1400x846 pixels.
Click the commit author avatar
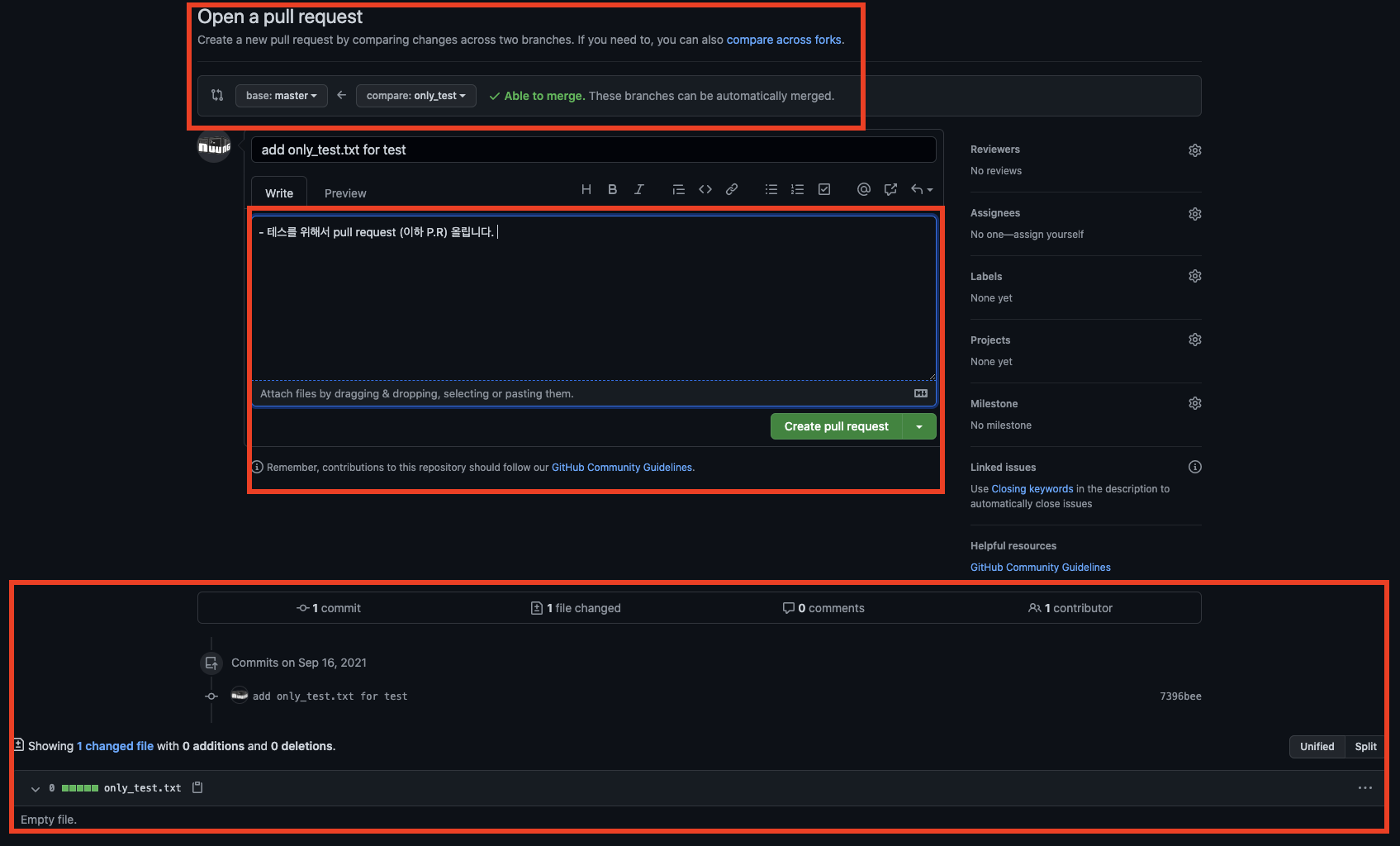tap(240, 695)
